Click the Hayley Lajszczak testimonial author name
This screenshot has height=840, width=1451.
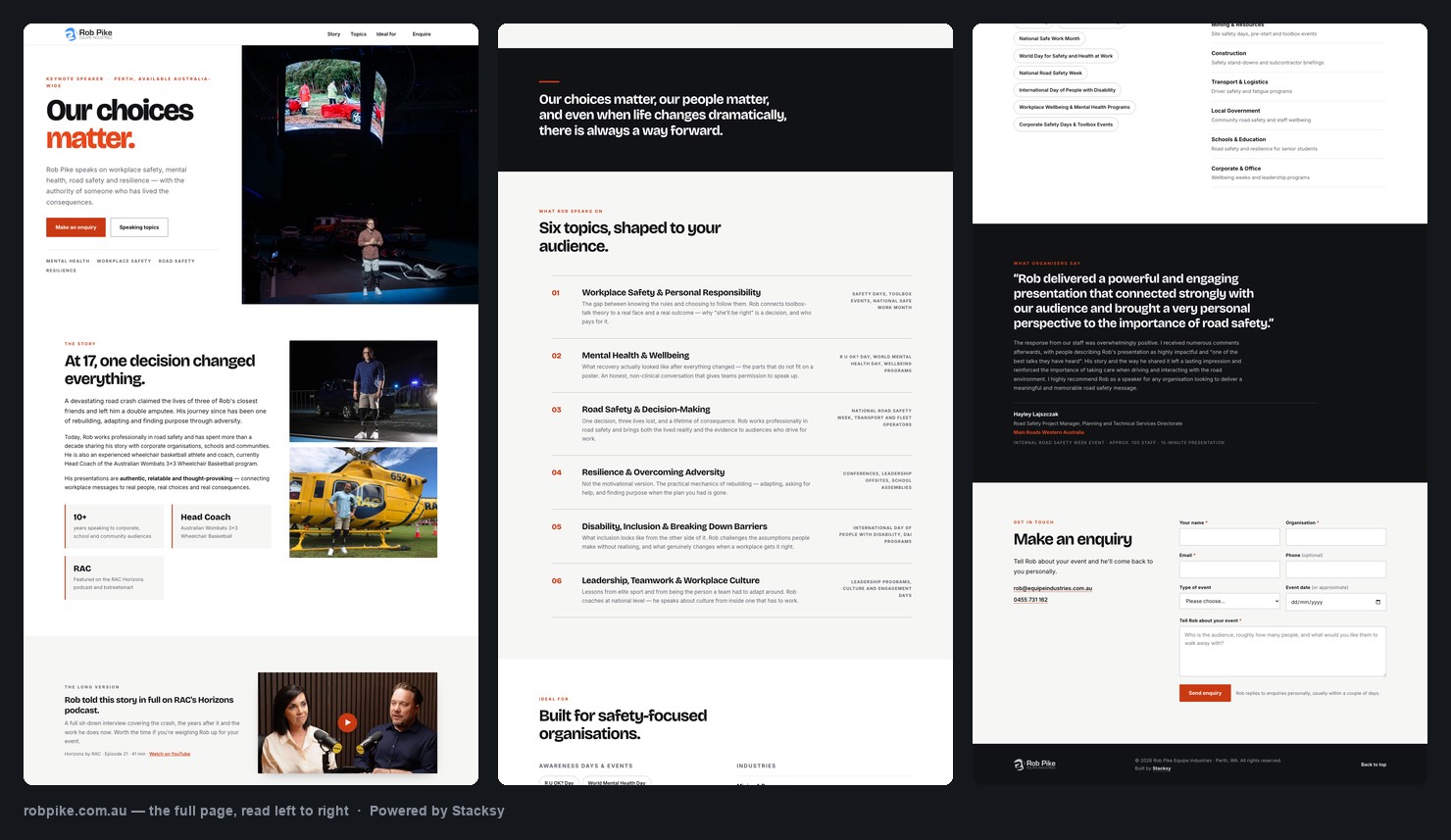[x=1036, y=414]
